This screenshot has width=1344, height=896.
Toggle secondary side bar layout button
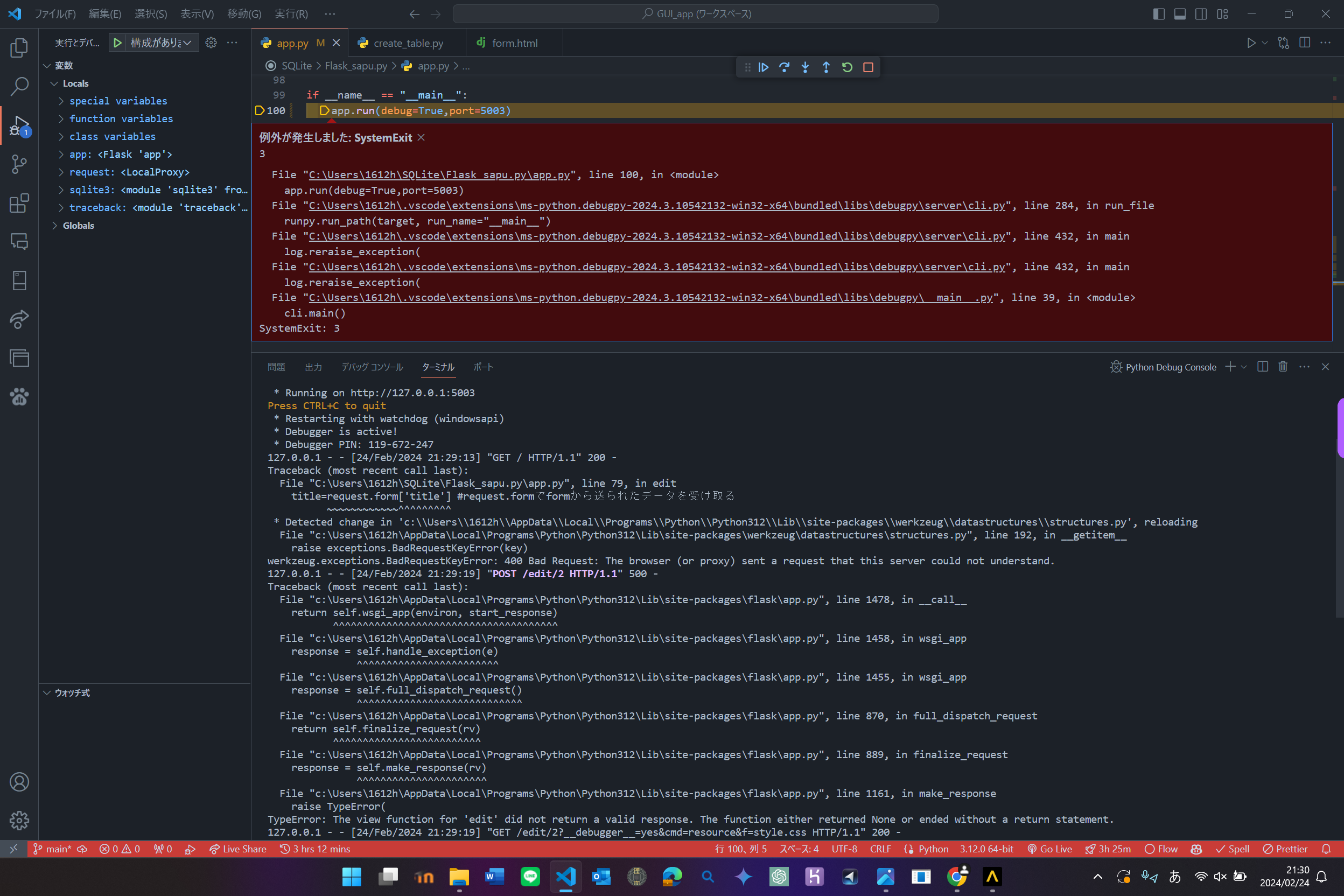coord(1201,13)
